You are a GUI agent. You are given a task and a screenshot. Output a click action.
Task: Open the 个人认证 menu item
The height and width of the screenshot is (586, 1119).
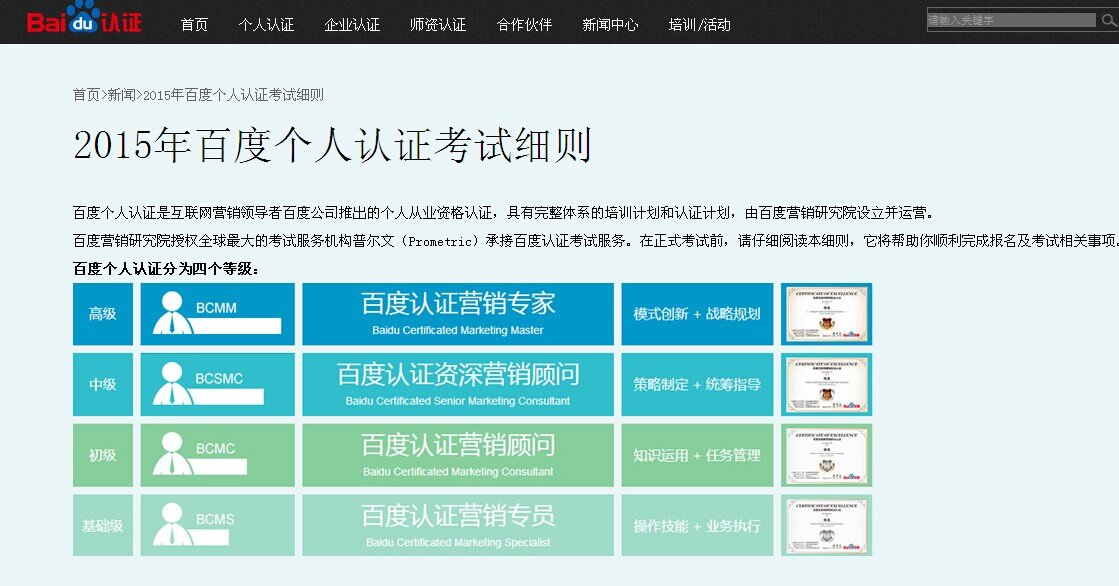click(266, 23)
